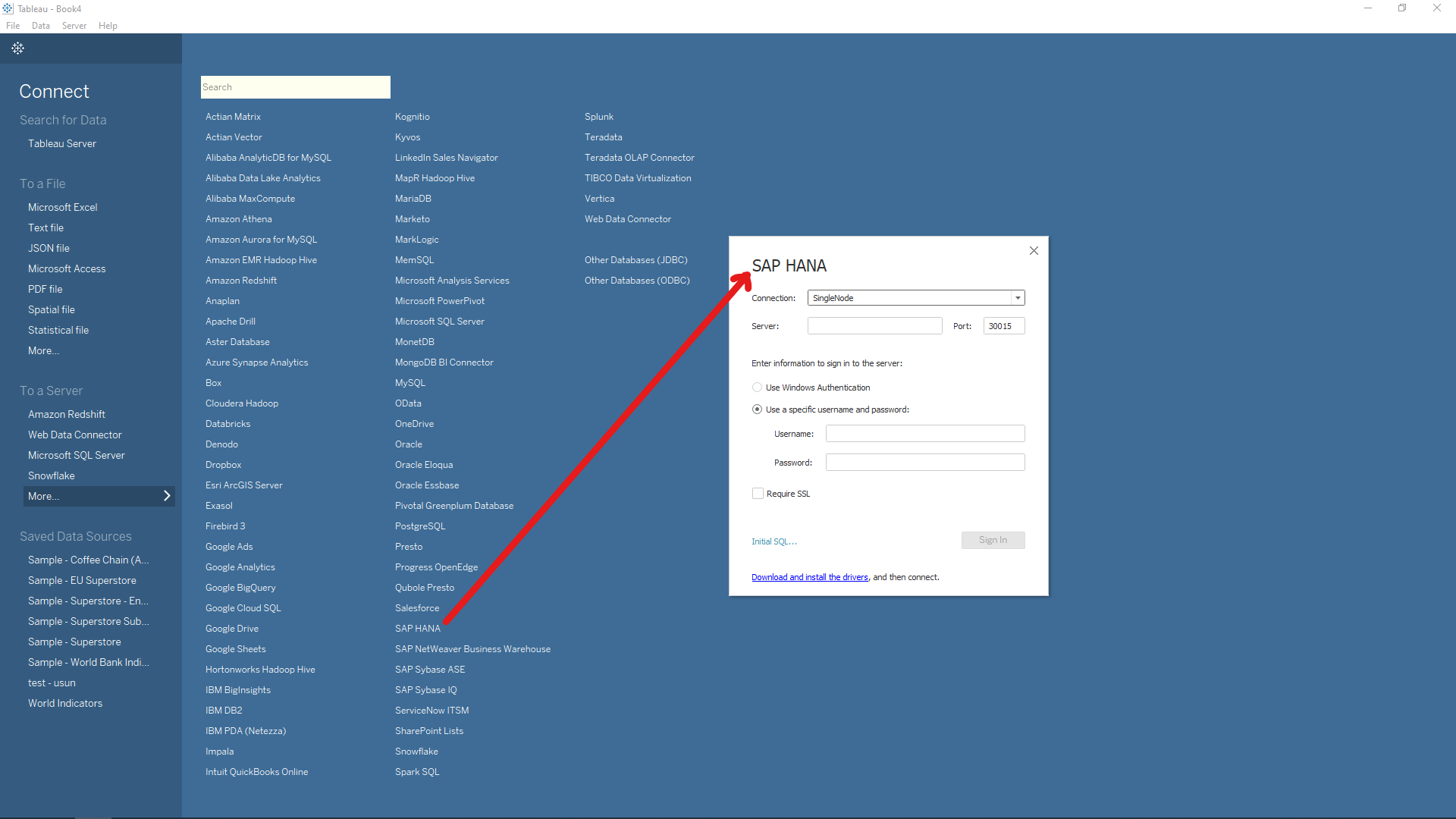Open the Data menu
The width and height of the screenshot is (1456, 819).
pyautogui.click(x=41, y=26)
